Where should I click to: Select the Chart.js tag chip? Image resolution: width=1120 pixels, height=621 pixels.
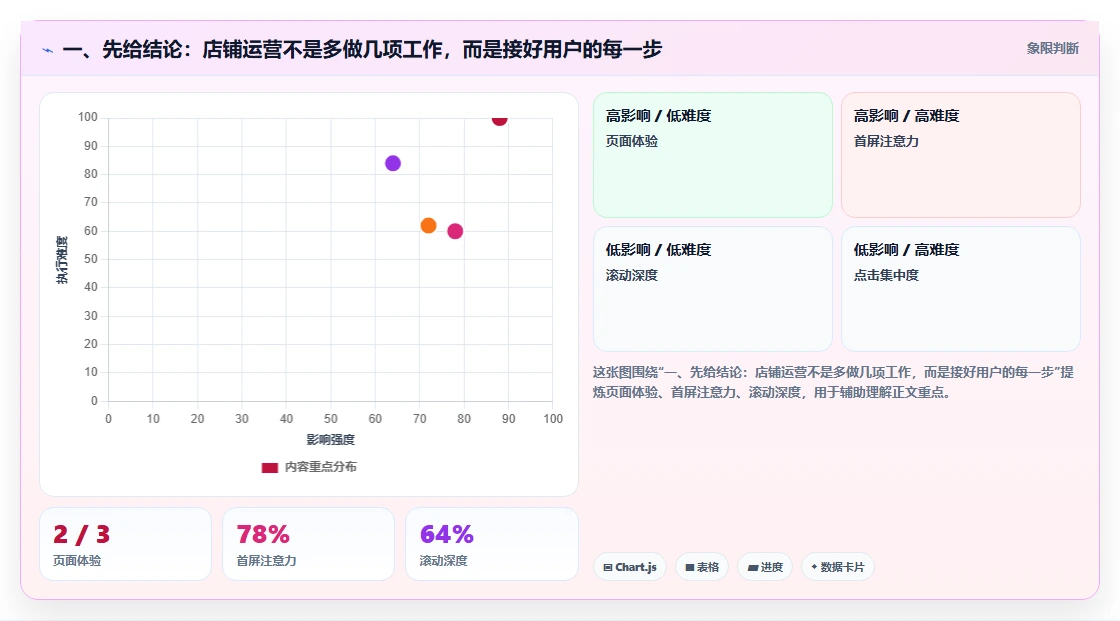pyautogui.click(x=630, y=567)
